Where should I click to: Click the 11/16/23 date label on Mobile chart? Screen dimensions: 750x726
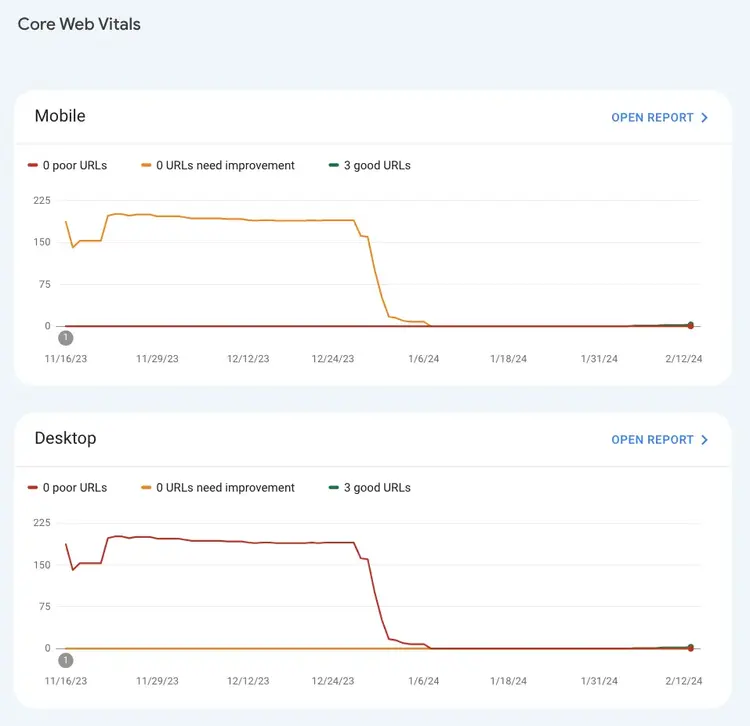click(66, 359)
